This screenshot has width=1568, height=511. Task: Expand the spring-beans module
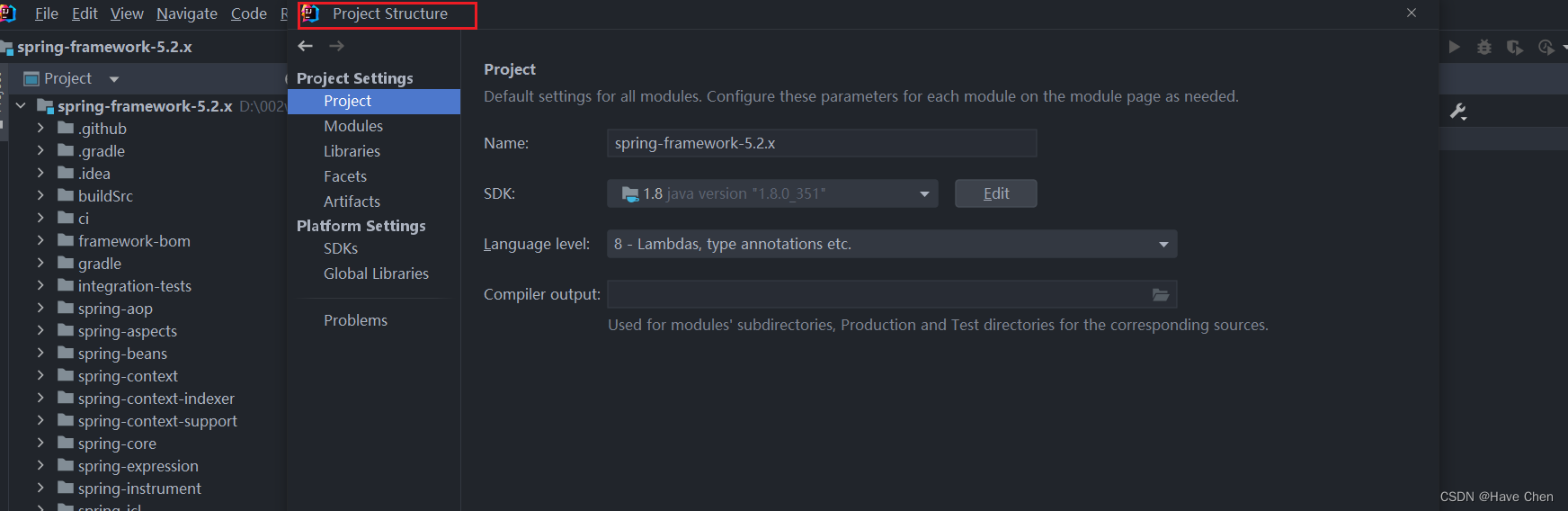(x=40, y=353)
